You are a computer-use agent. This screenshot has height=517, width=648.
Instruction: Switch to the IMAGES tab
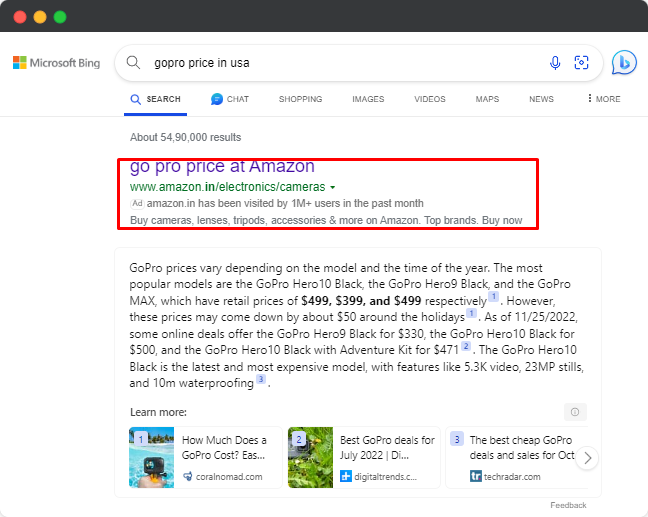tap(368, 99)
